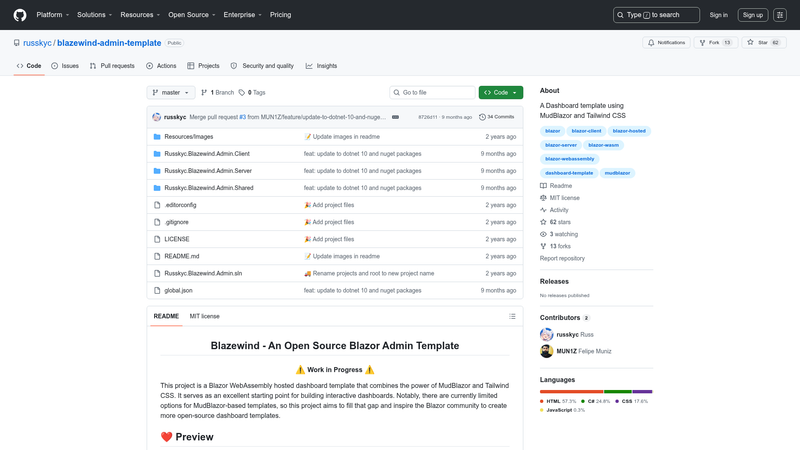Image resolution: width=800 pixels, height=450 pixels.
Task: Switch to the Actions tab
Action: tap(161, 66)
